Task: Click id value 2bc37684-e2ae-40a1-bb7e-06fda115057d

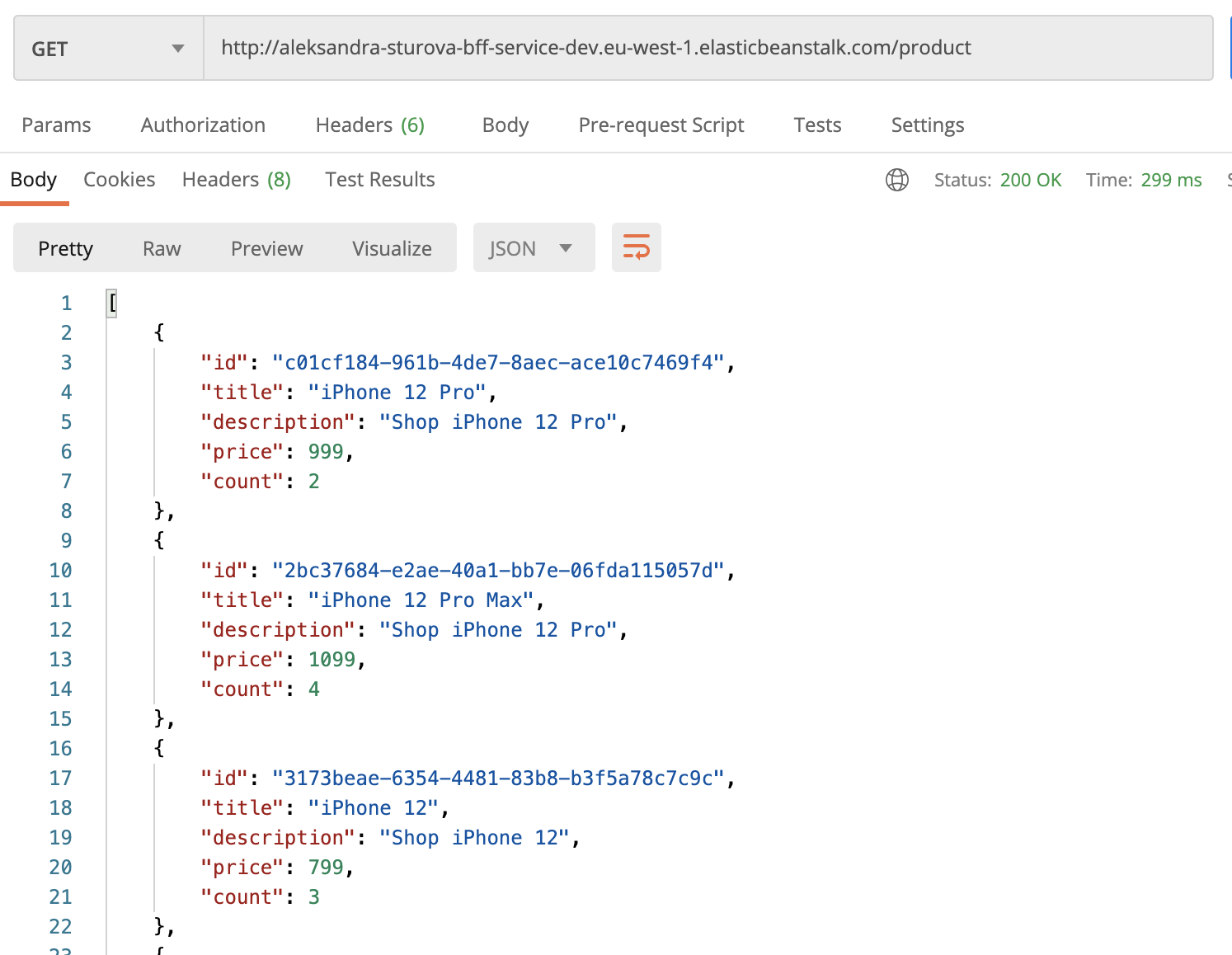Action: (498, 571)
